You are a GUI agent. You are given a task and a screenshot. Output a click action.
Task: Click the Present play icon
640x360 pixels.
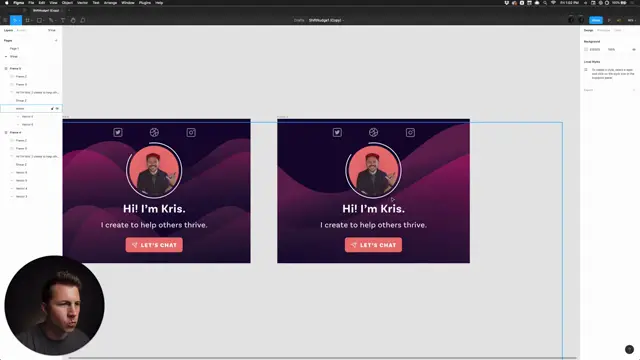[x=609, y=20]
